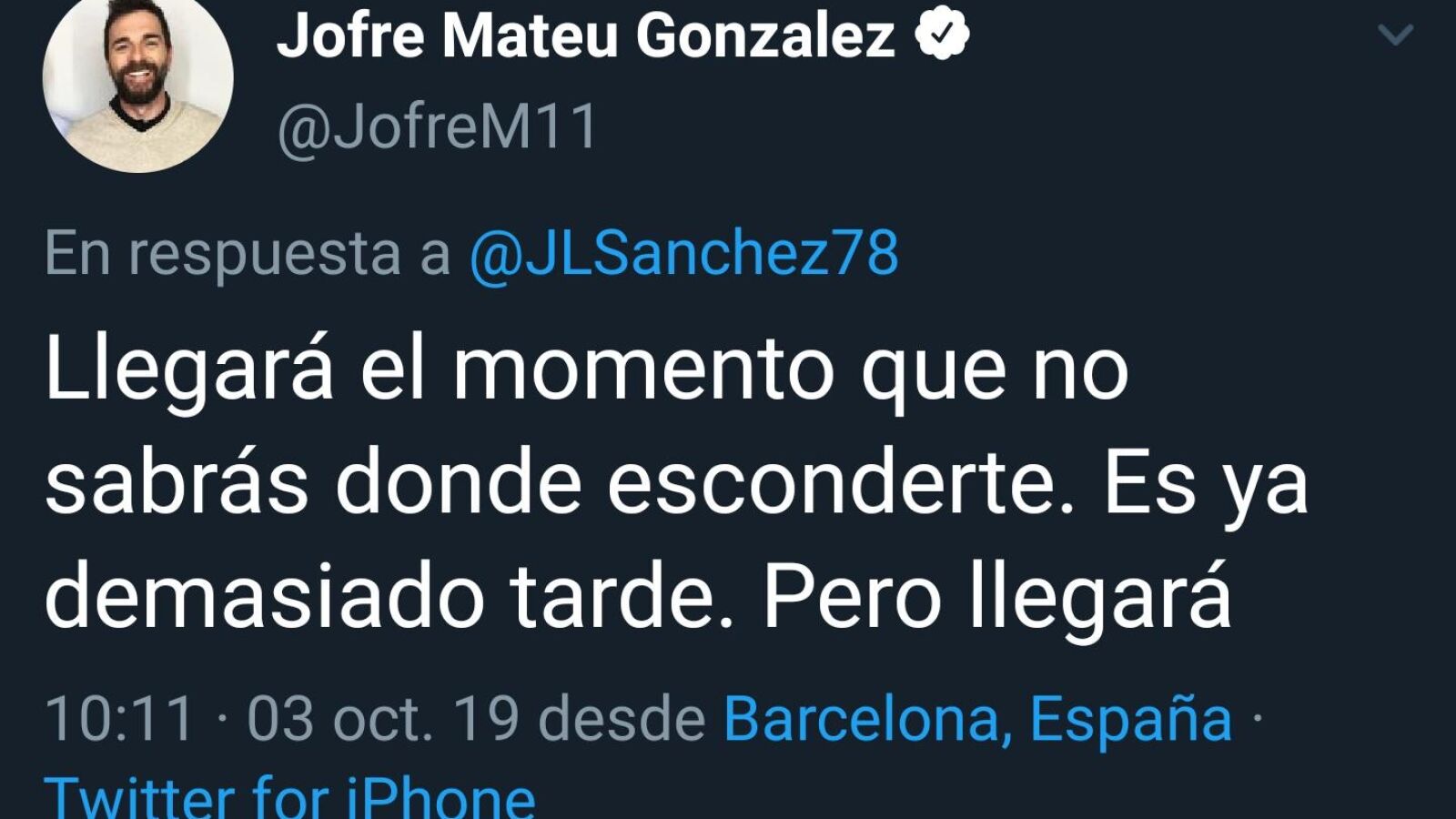Click the word "Pero" in the tweet
Screen dimensions: 1456x819
852,598
